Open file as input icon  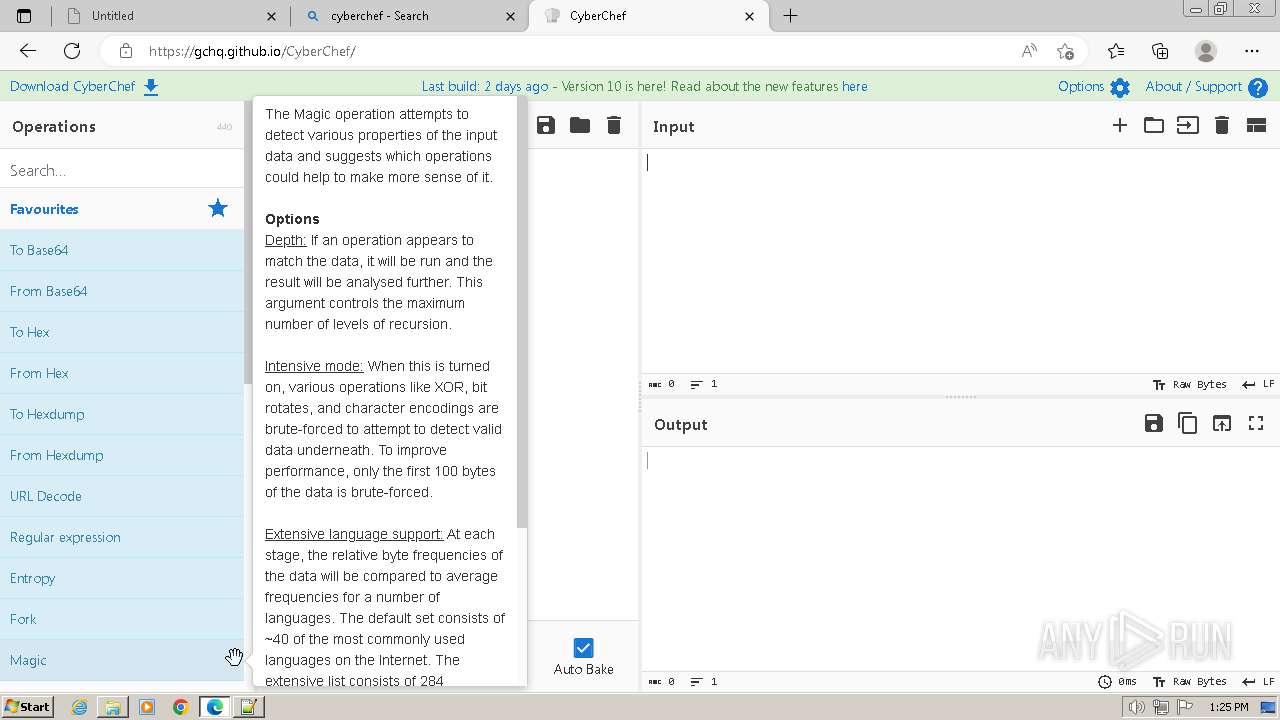click(1188, 125)
